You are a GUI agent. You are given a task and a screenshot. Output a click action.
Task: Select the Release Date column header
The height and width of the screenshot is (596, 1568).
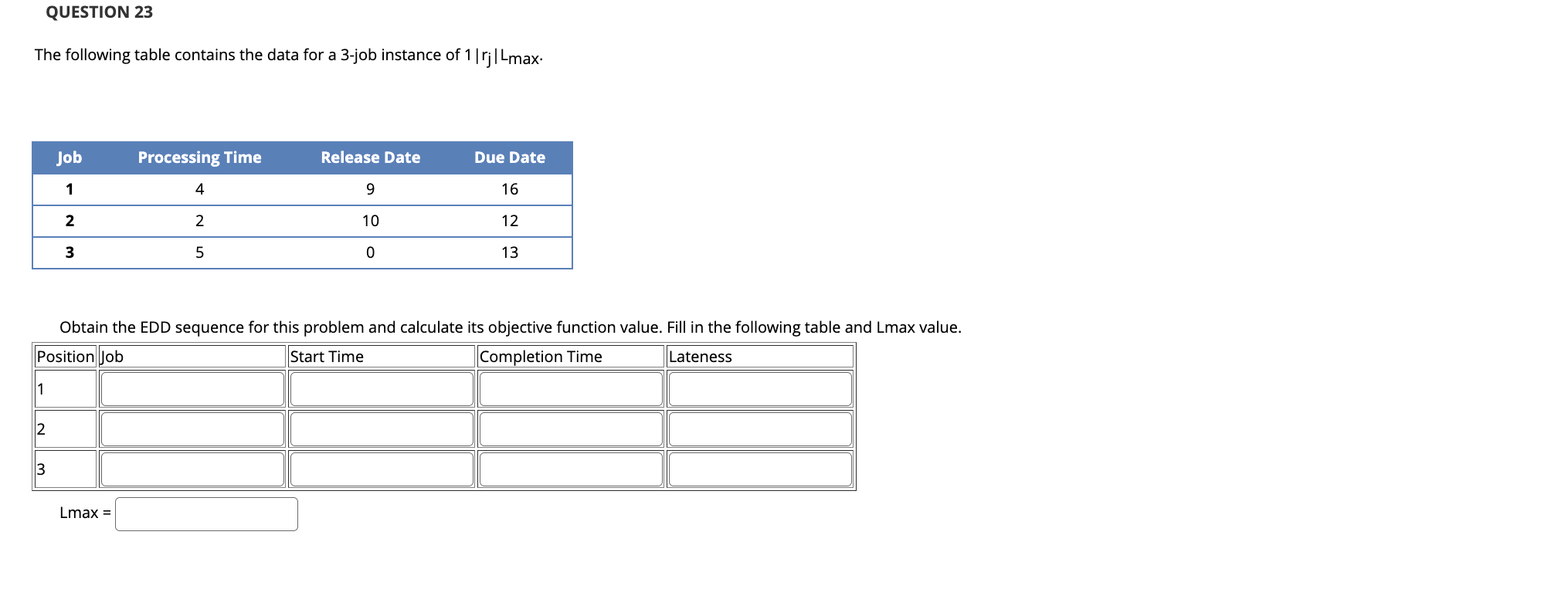click(x=371, y=157)
